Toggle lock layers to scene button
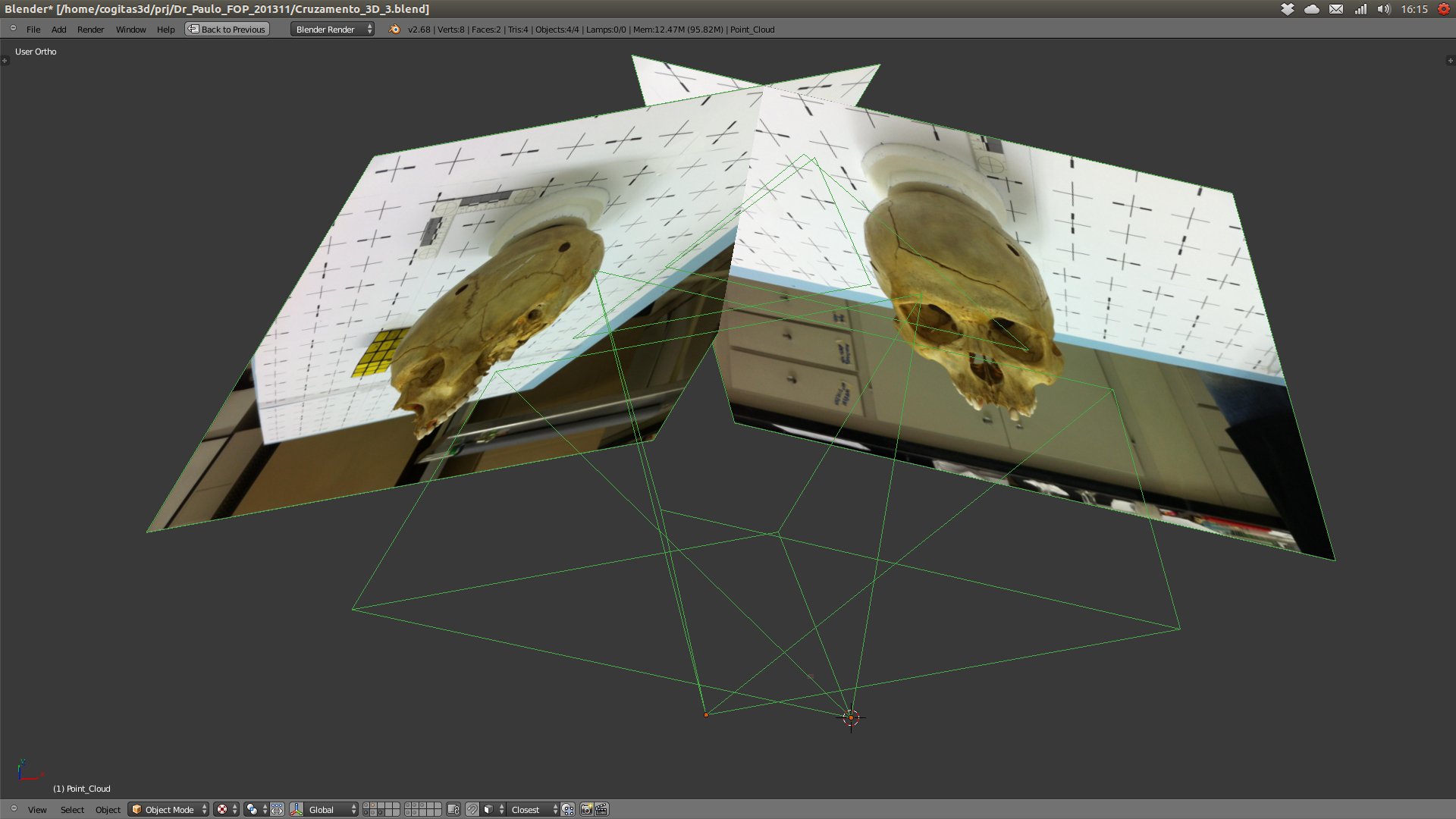This screenshot has height=819, width=1456. pos(453,809)
